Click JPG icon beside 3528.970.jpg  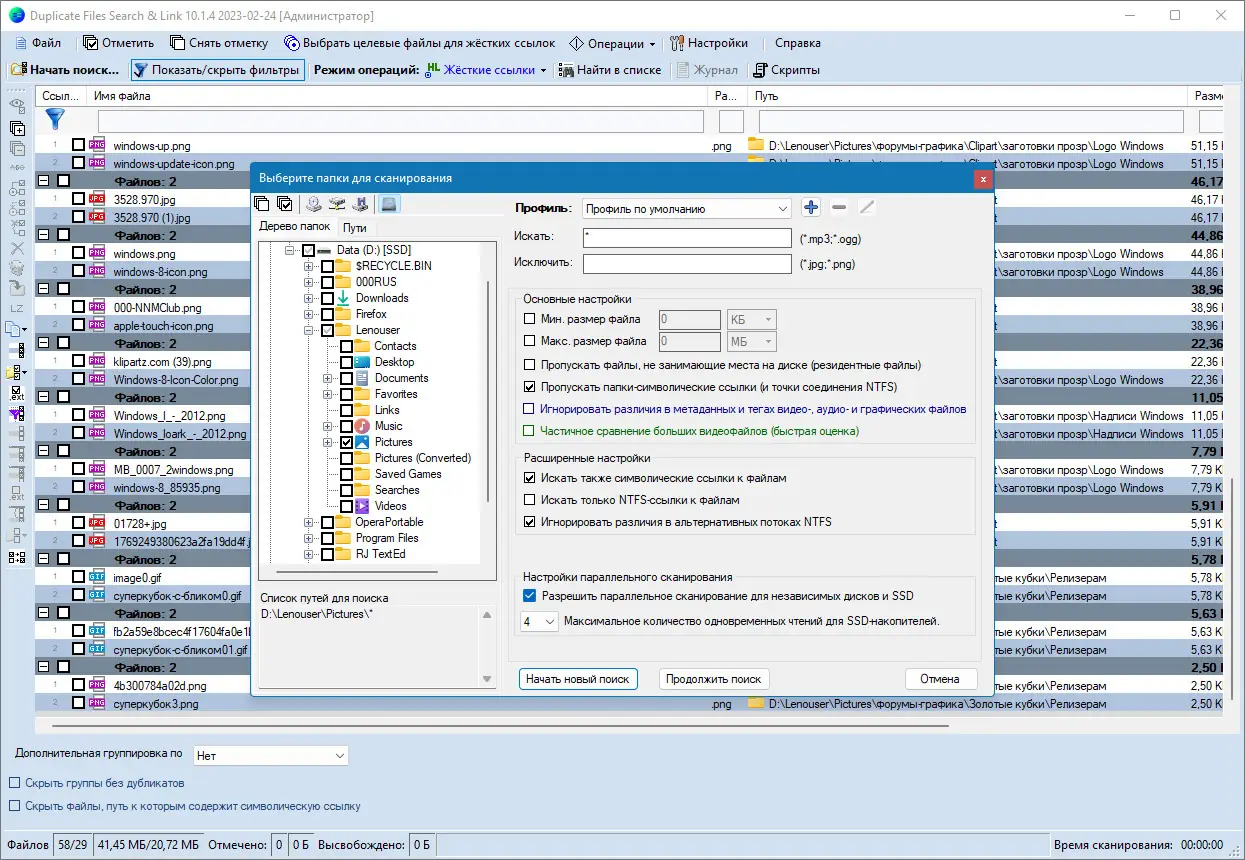pyautogui.click(x=97, y=199)
